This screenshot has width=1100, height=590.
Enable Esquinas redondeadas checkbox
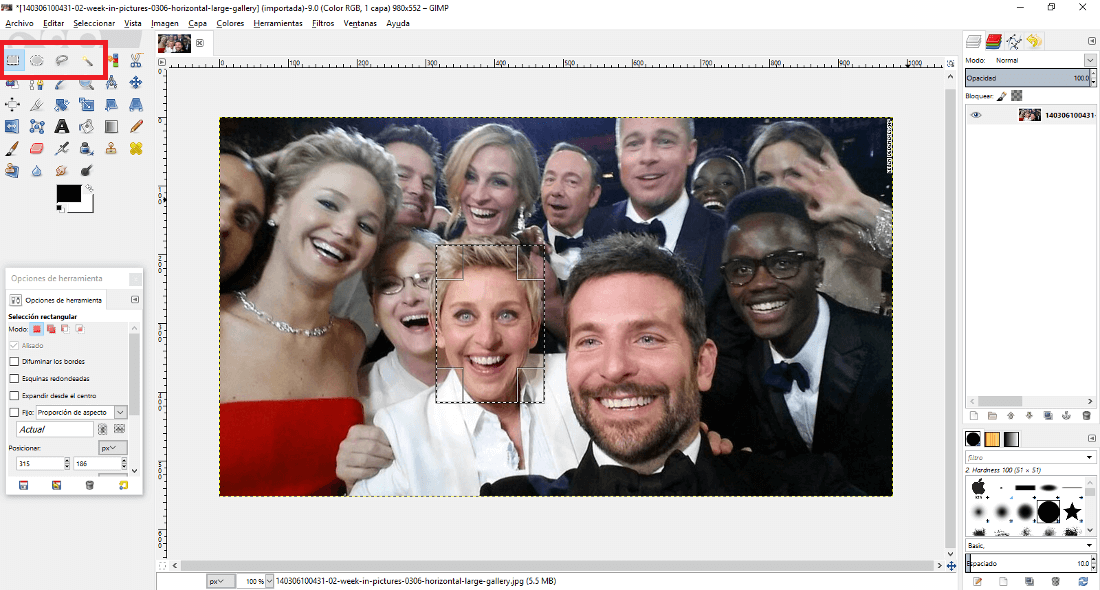[14, 379]
